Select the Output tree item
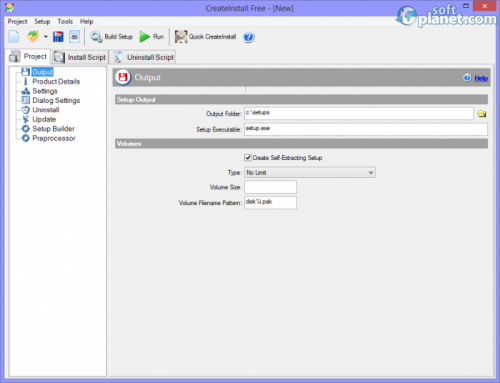This screenshot has width=500, height=383. [x=43, y=72]
